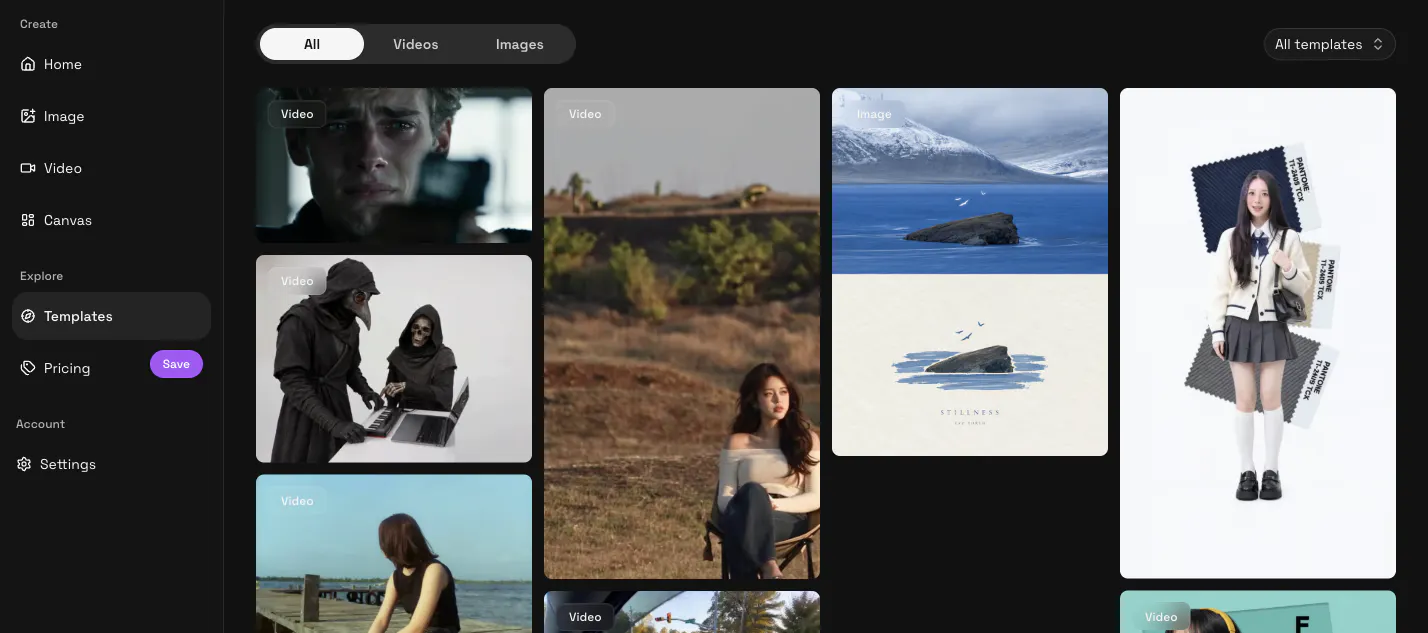
Task: Click the Templates compass icon
Action: pos(28,316)
